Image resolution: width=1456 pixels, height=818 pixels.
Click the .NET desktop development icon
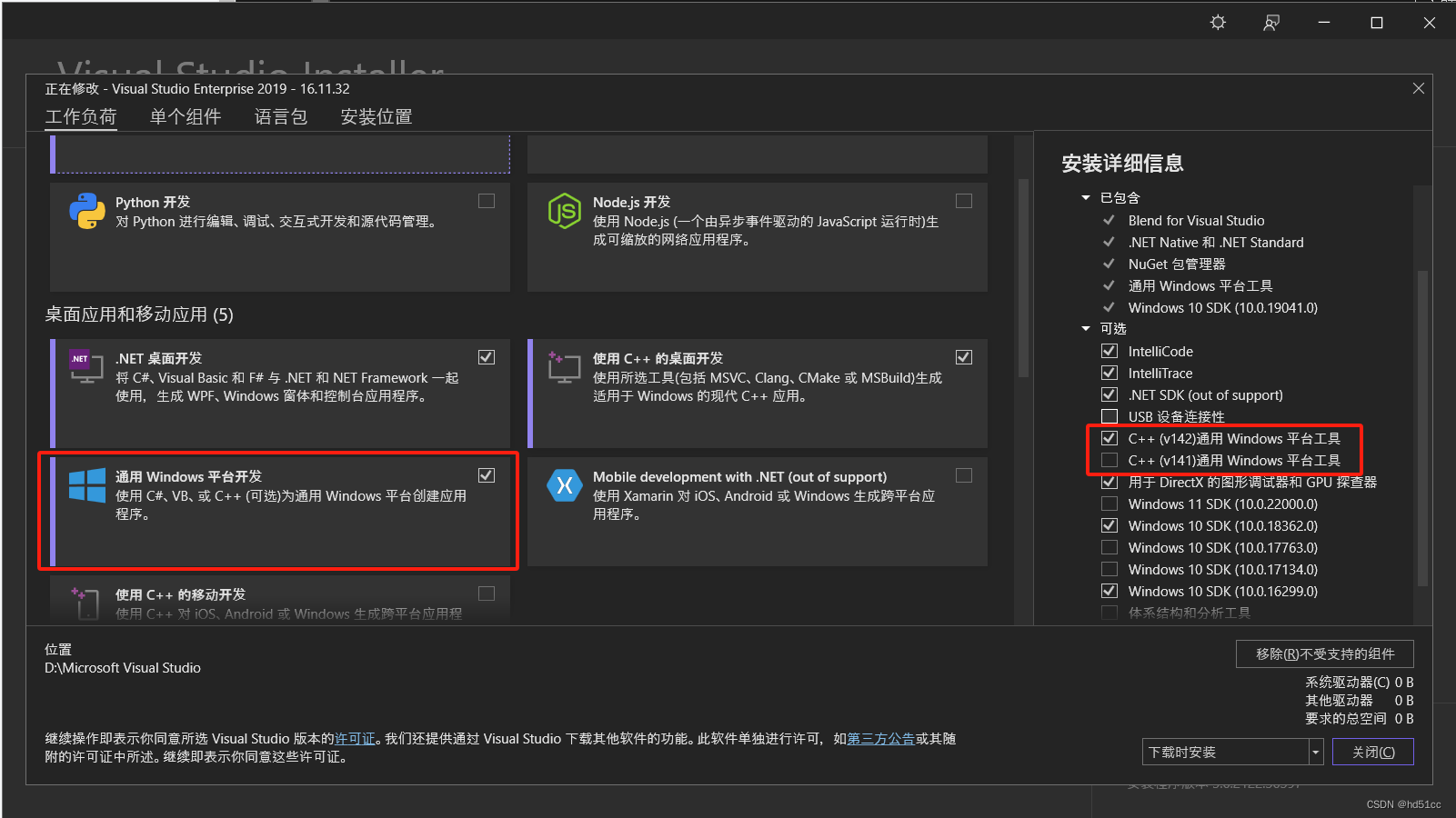[86, 366]
